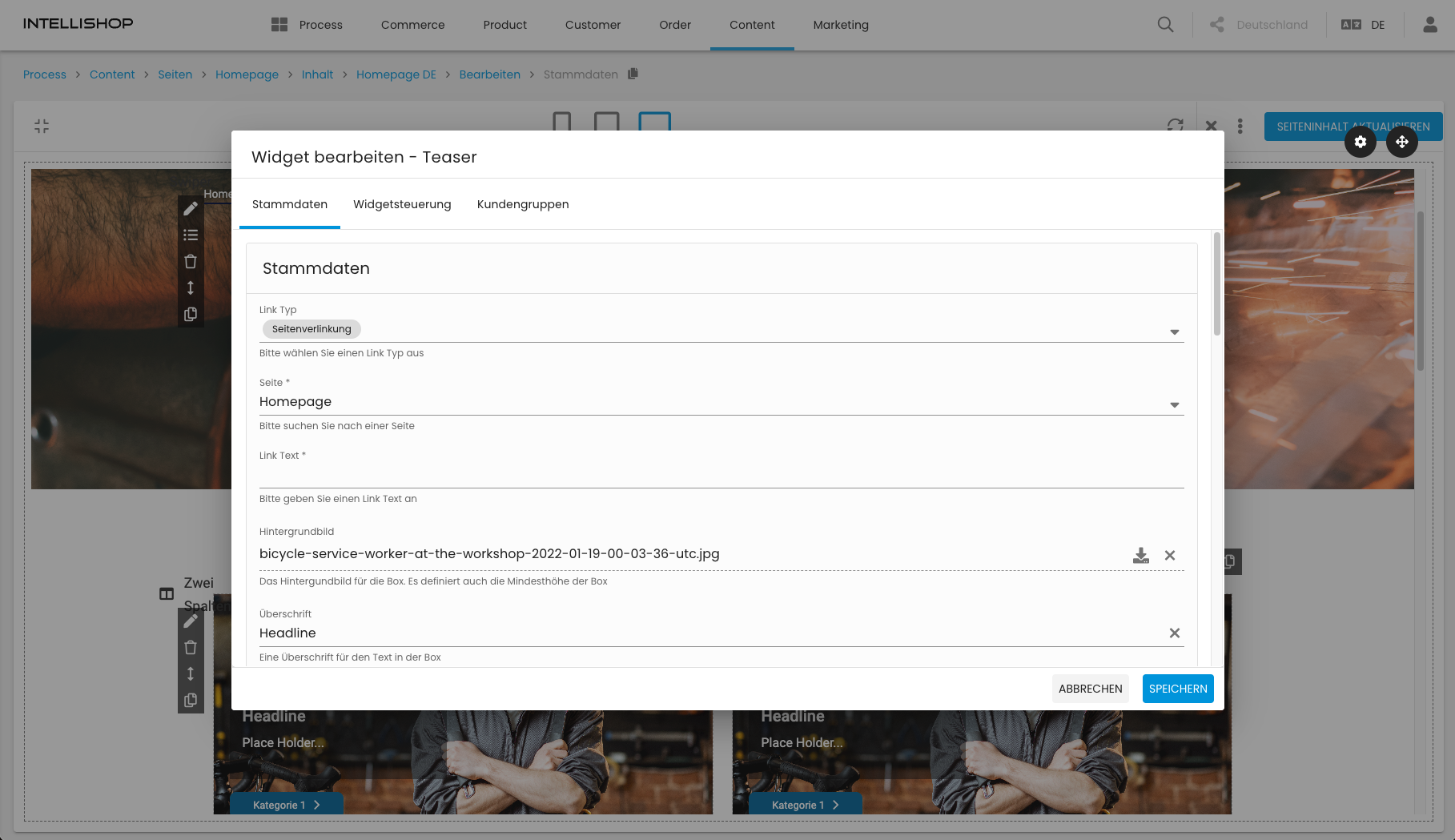1455x840 pixels.
Task: Click the INTELLISHOP logo
Action: click(78, 23)
